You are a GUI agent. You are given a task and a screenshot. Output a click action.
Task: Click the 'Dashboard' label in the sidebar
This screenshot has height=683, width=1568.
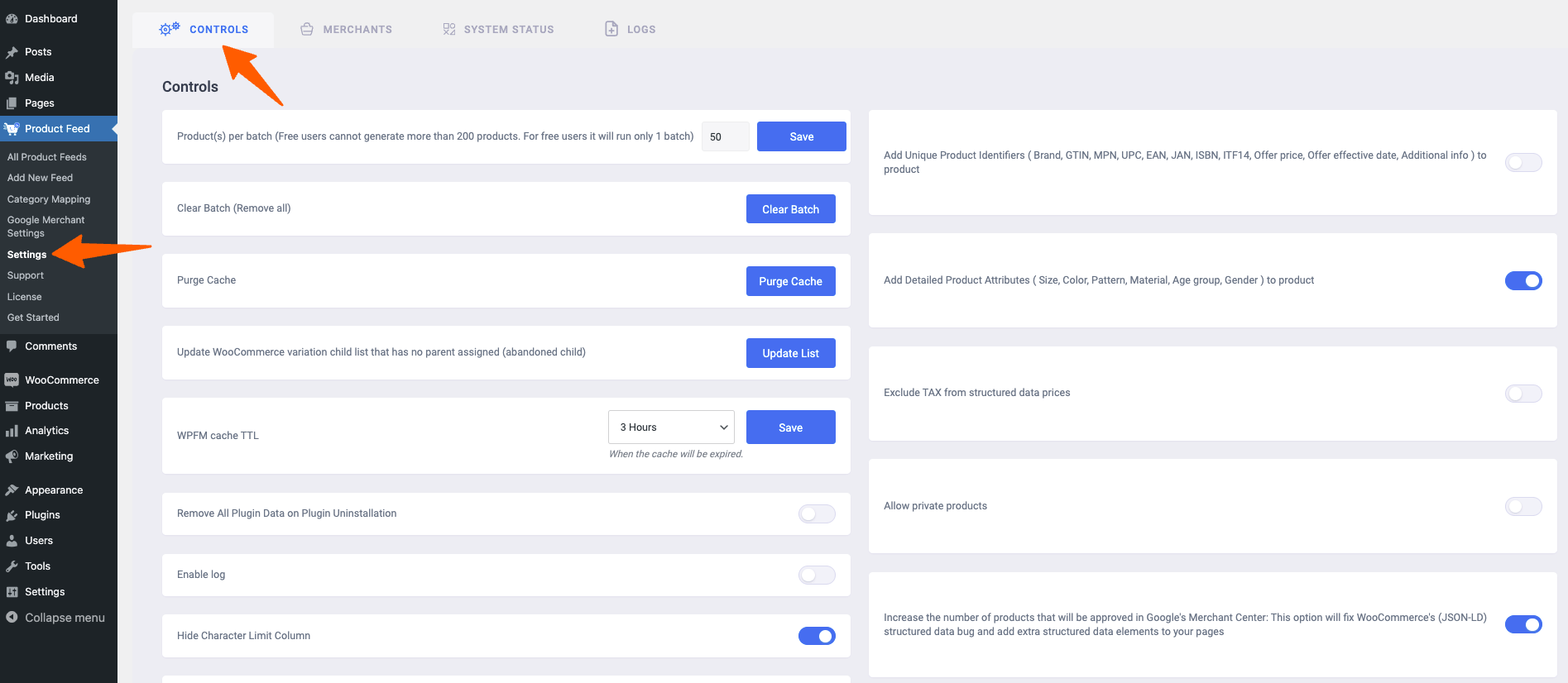51,19
